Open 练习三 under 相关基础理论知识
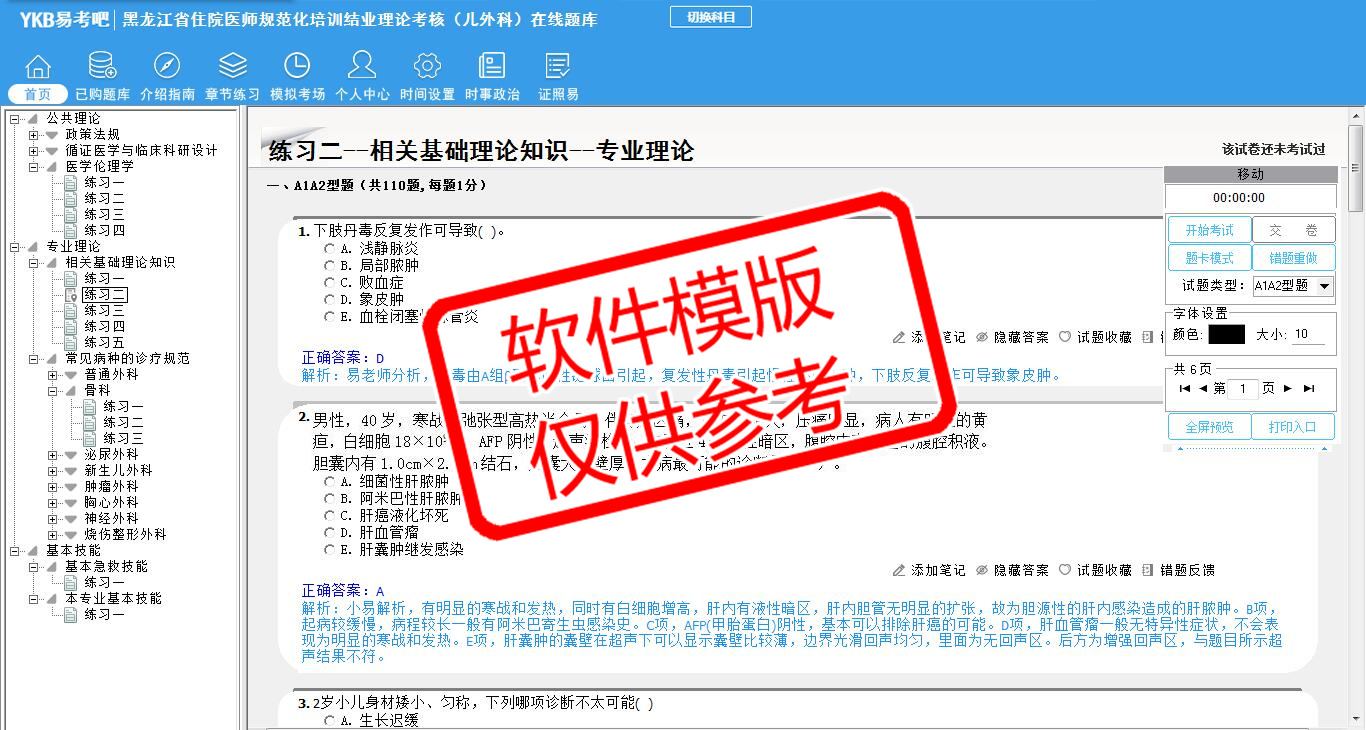 coord(104,310)
